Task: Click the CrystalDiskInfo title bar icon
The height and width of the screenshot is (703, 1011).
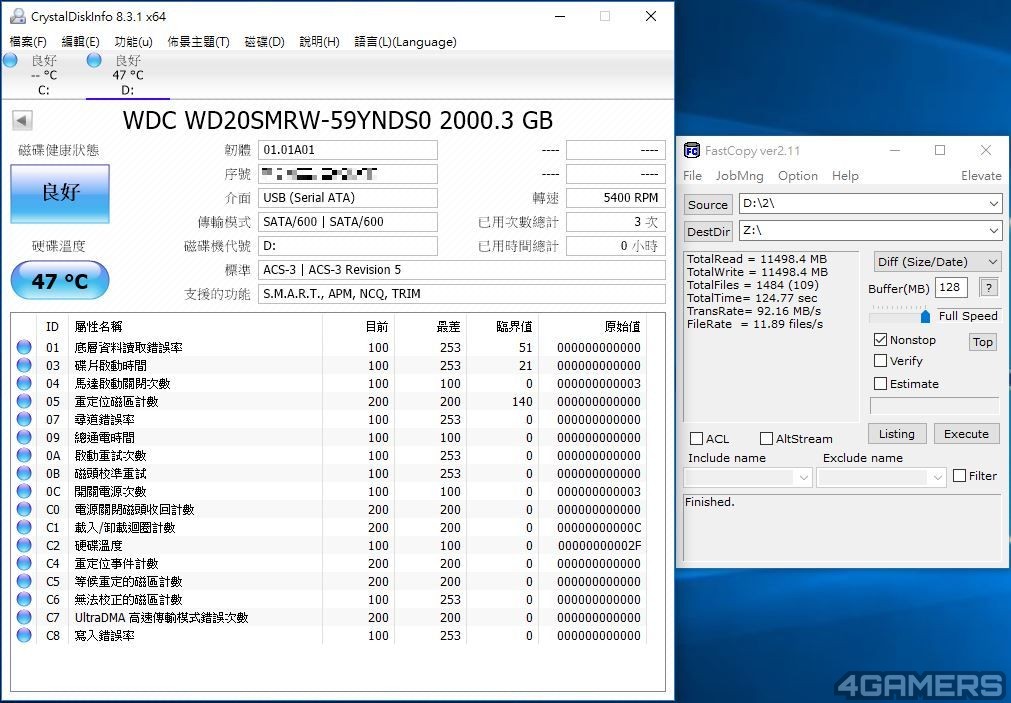Action: point(16,17)
